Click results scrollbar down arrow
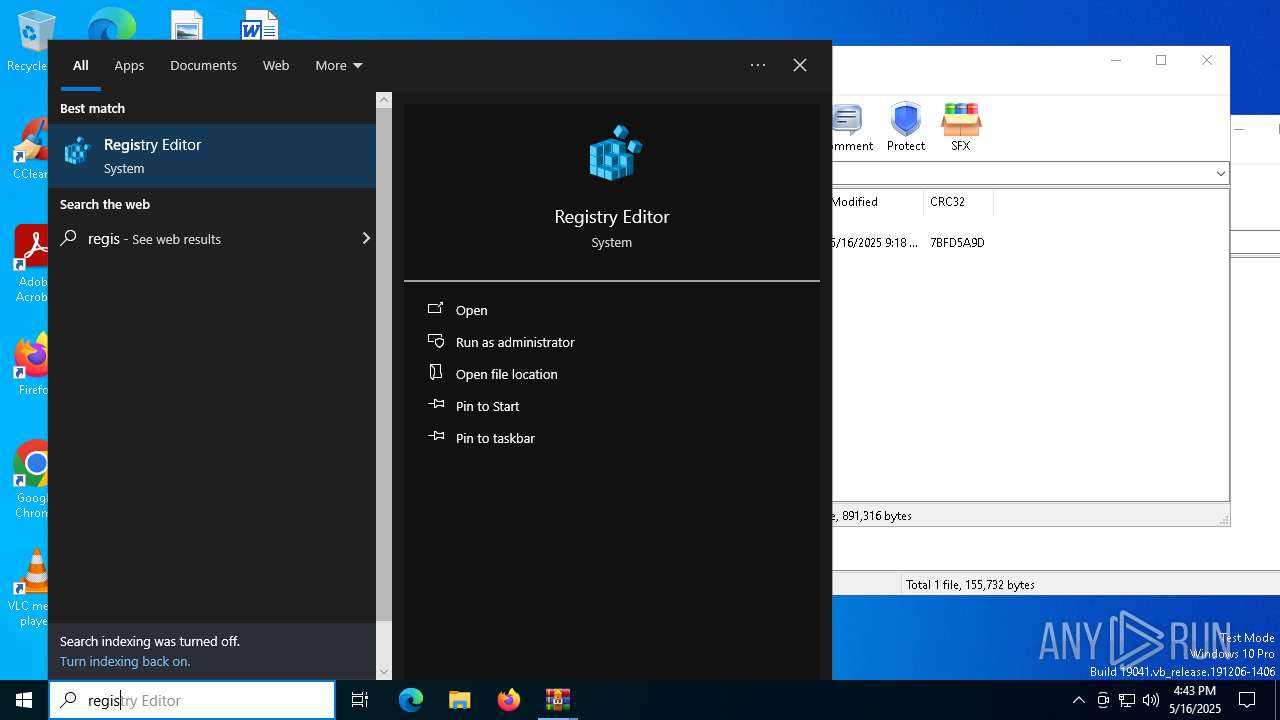 tap(384, 672)
